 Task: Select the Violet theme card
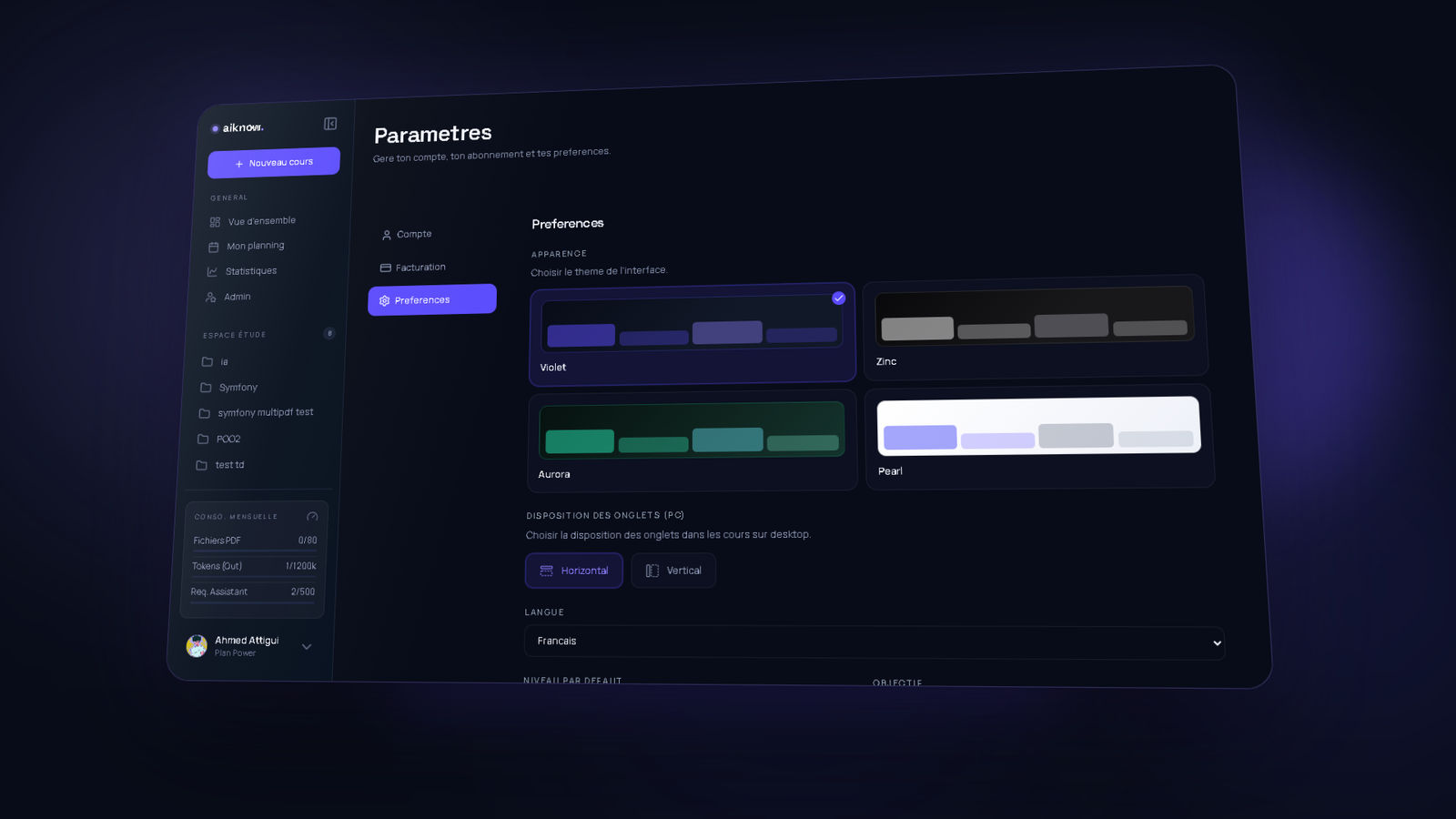coord(693,334)
